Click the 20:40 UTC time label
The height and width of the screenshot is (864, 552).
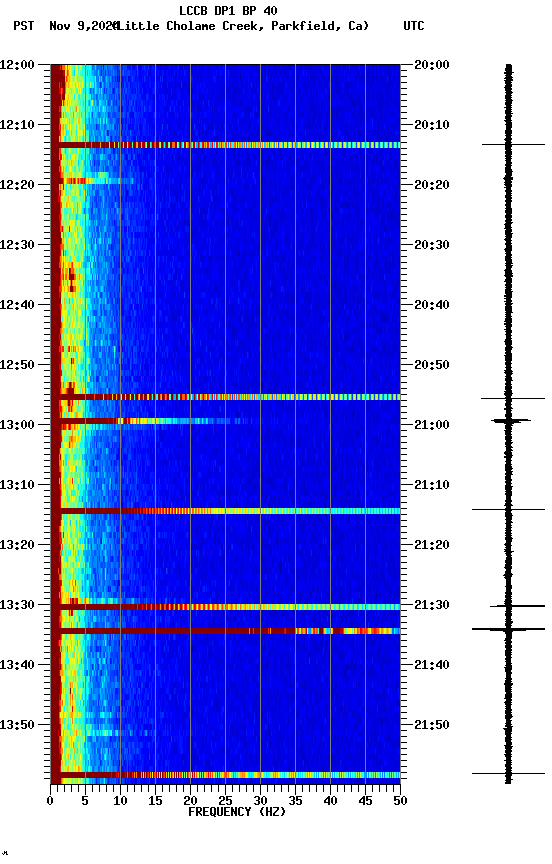[432, 305]
